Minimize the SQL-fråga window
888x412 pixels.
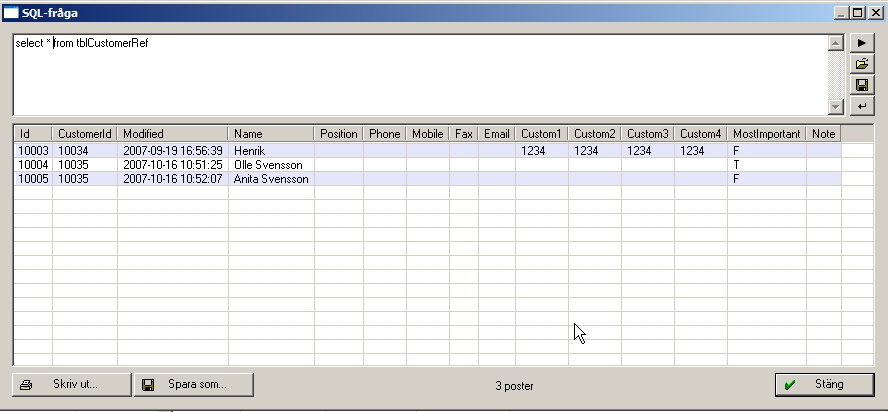click(841, 12)
